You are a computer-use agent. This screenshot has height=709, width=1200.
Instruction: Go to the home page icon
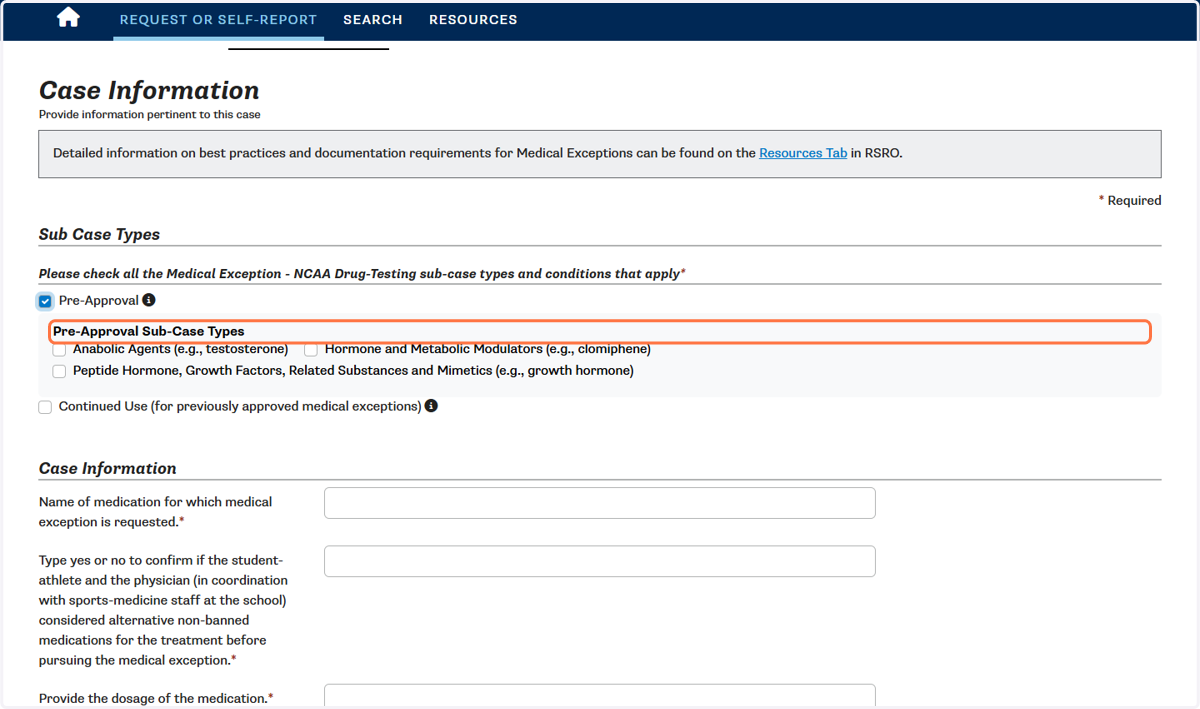[68, 18]
